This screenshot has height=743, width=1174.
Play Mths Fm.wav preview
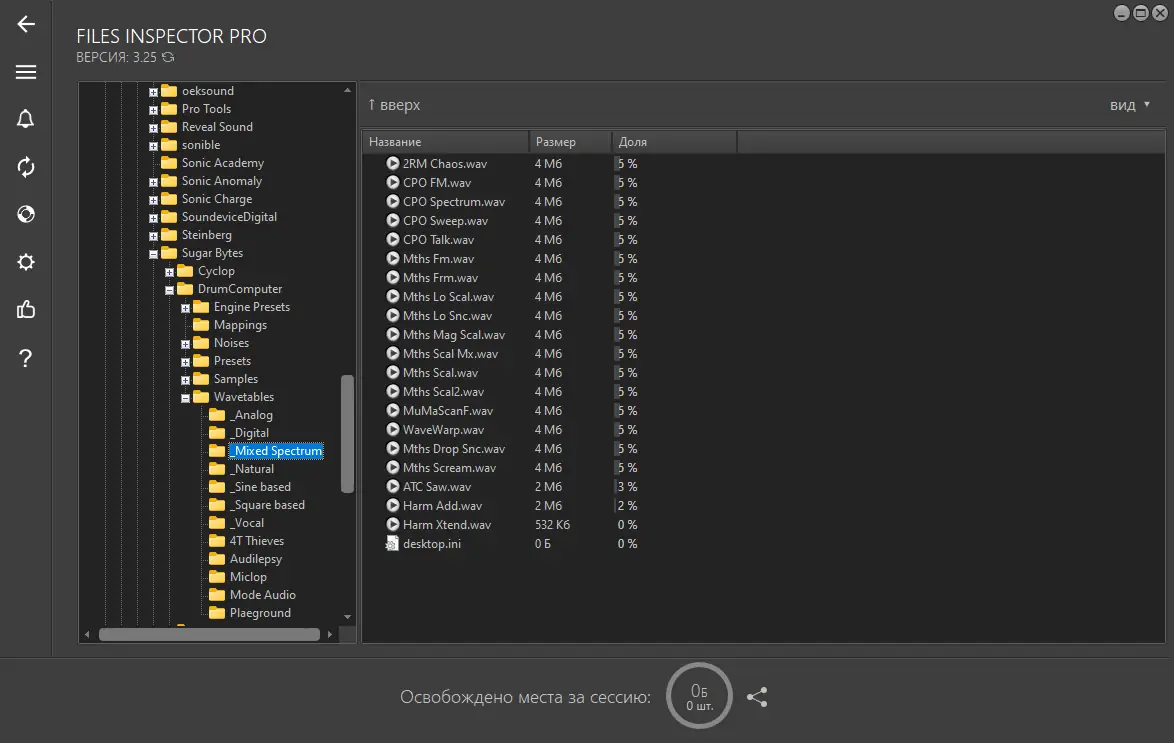(x=392, y=258)
